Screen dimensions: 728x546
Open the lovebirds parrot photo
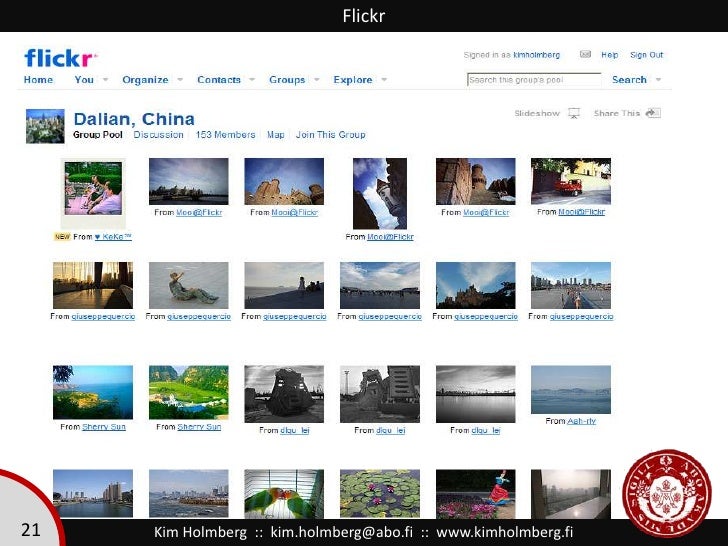[x=284, y=494]
